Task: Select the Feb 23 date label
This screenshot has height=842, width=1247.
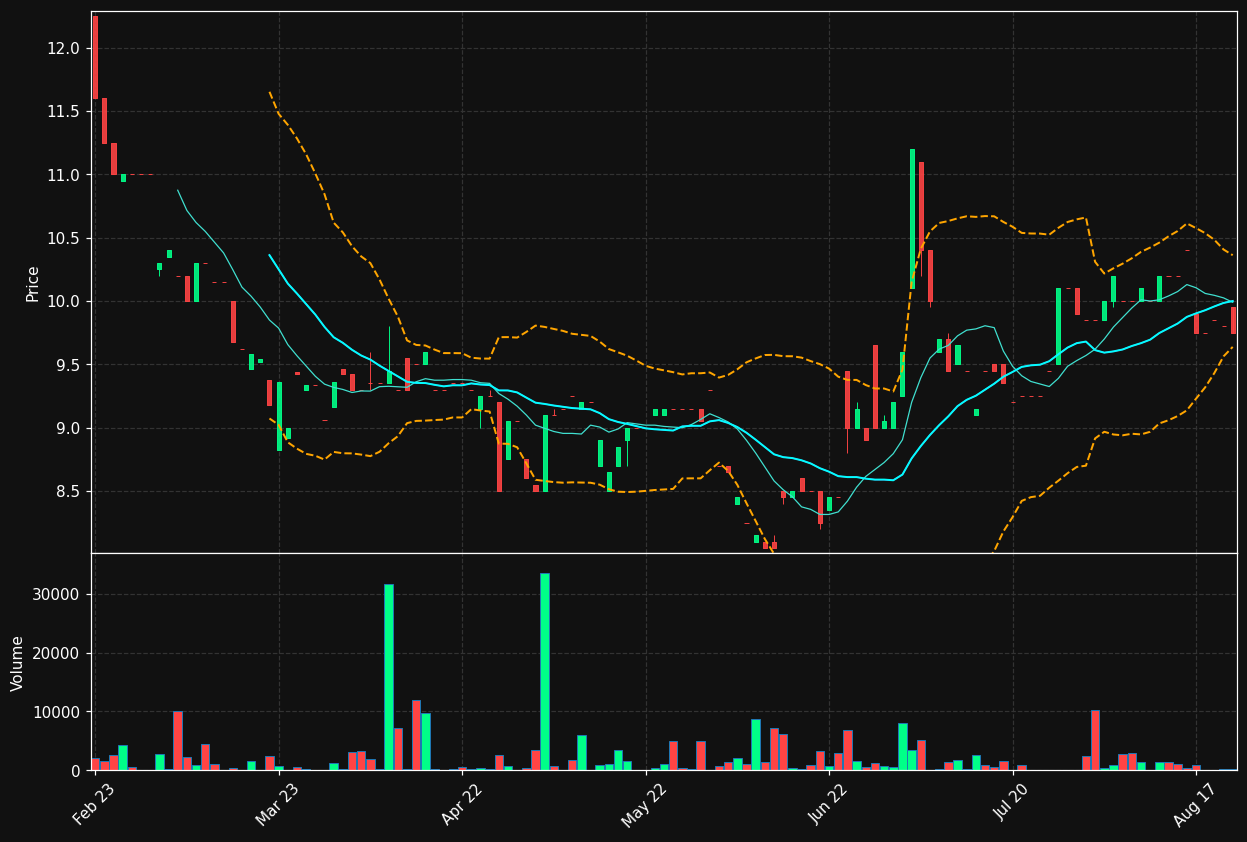Action: tap(93, 804)
